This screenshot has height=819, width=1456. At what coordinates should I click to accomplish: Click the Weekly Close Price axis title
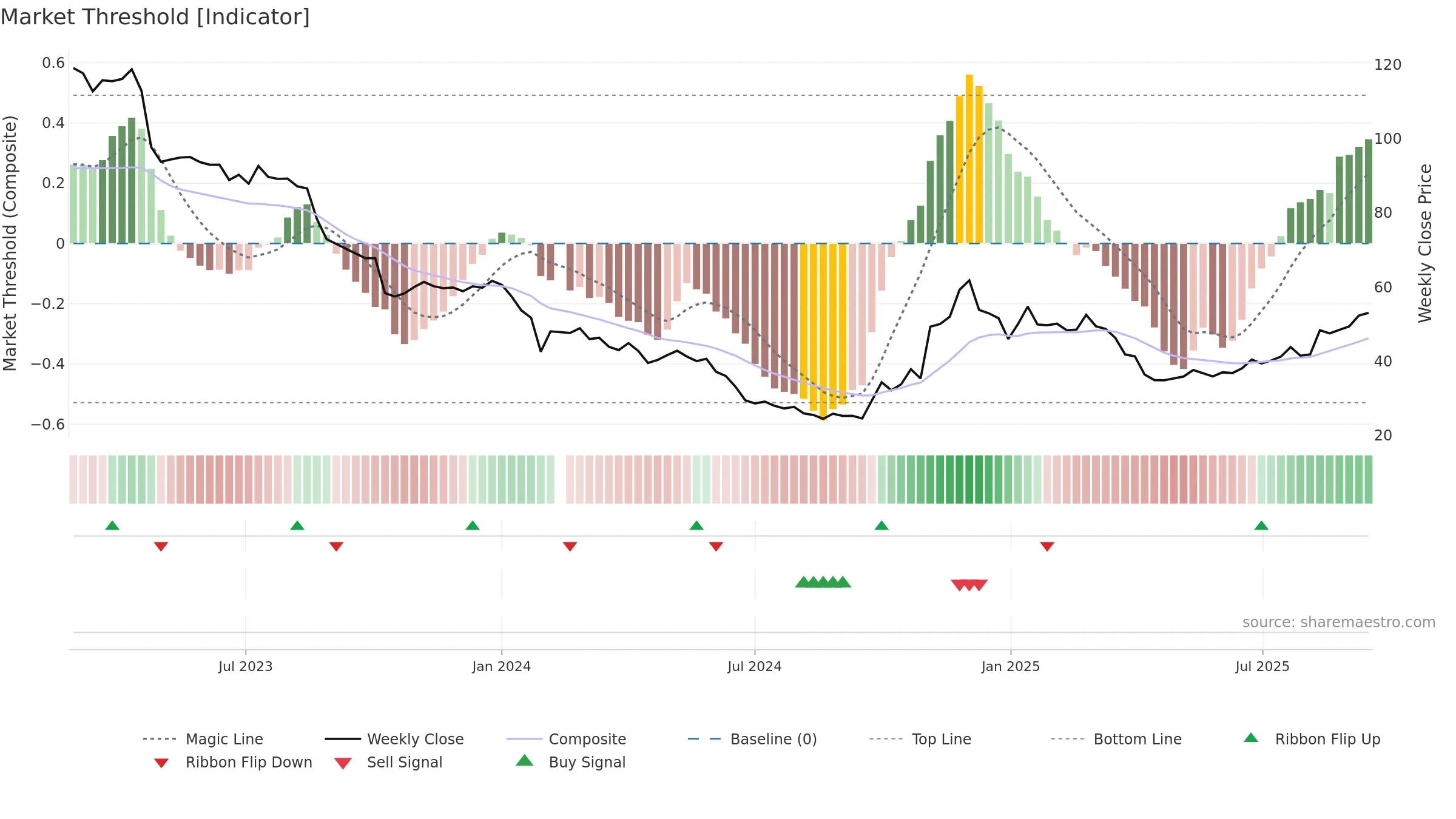(1425, 243)
